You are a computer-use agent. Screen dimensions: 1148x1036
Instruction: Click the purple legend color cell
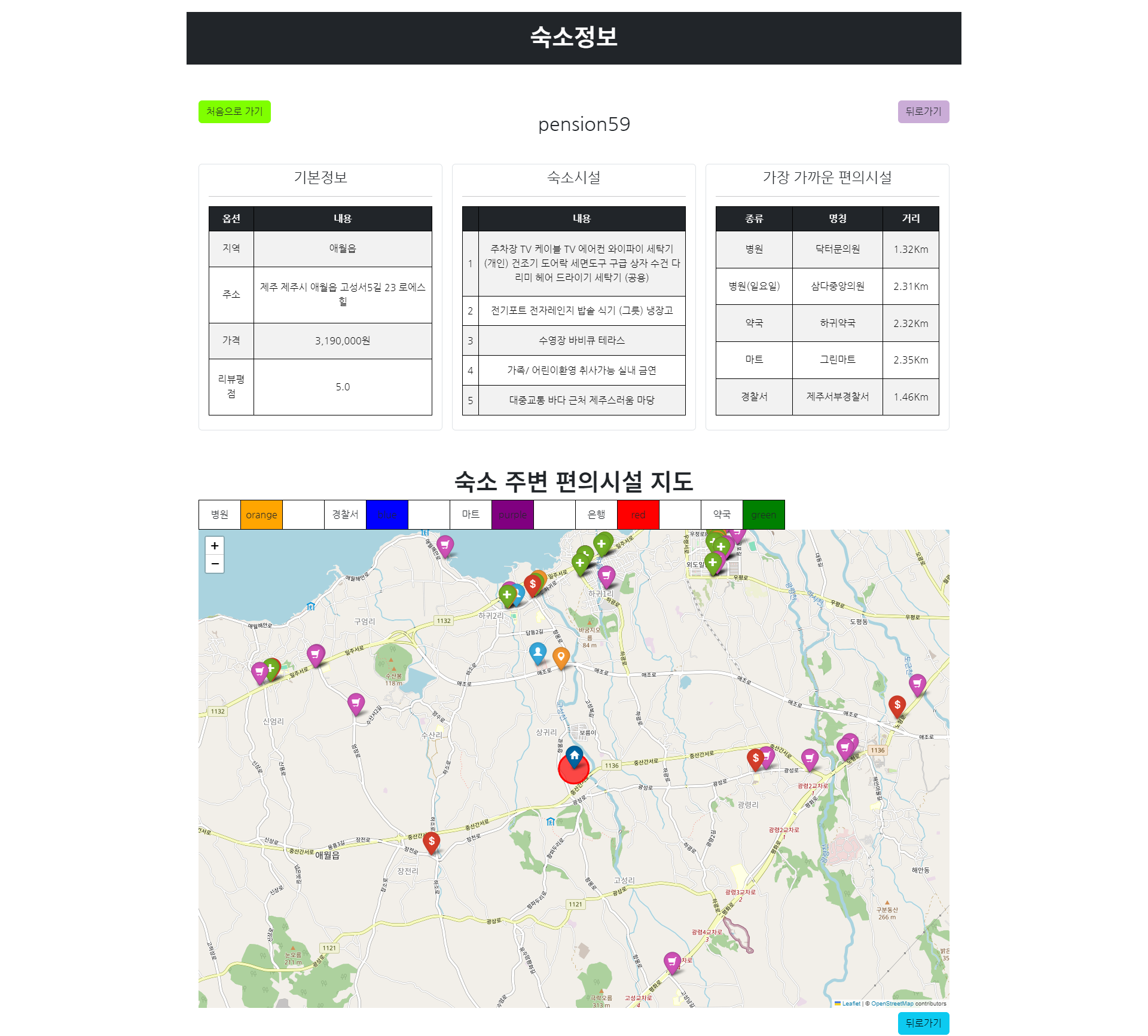click(512, 515)
